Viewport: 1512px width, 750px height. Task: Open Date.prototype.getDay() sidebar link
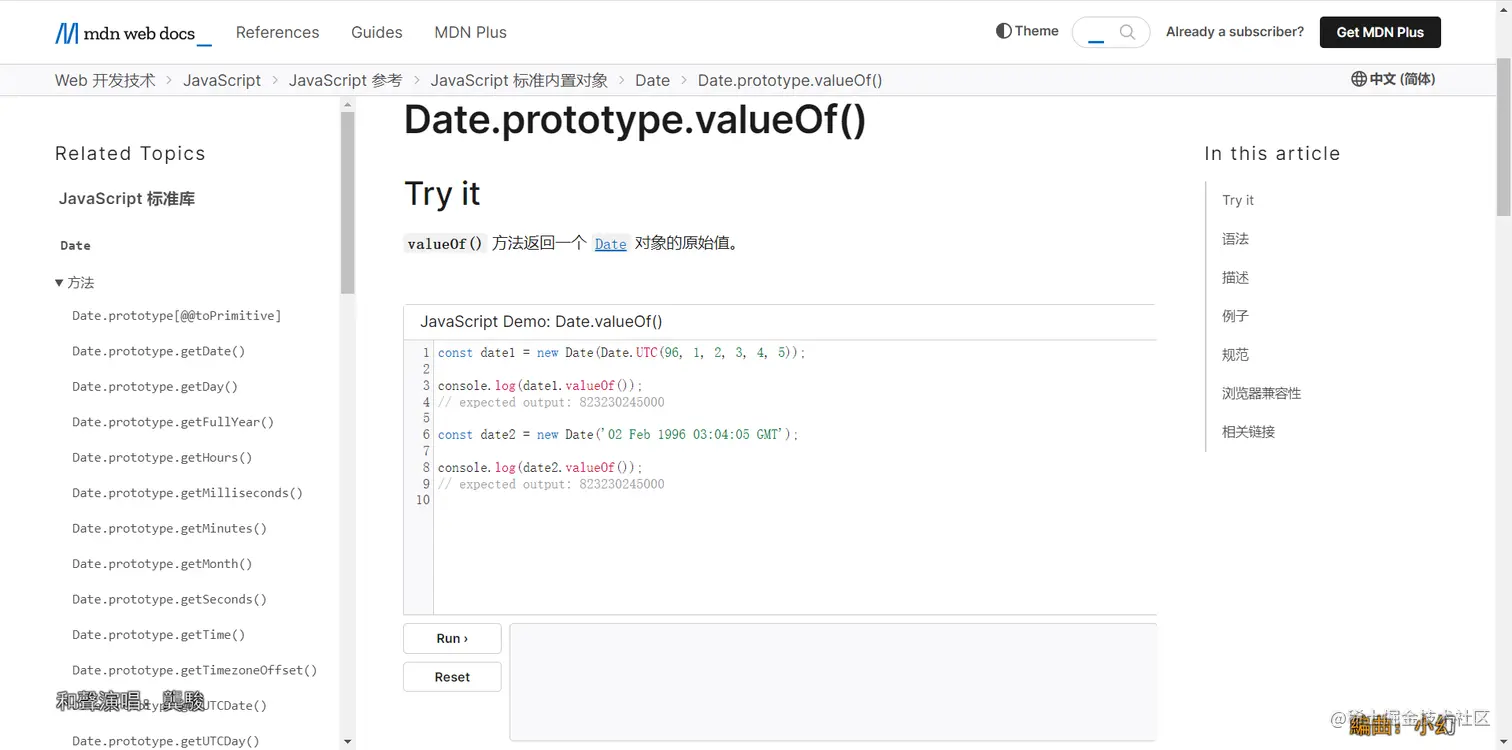click(155, 387)
